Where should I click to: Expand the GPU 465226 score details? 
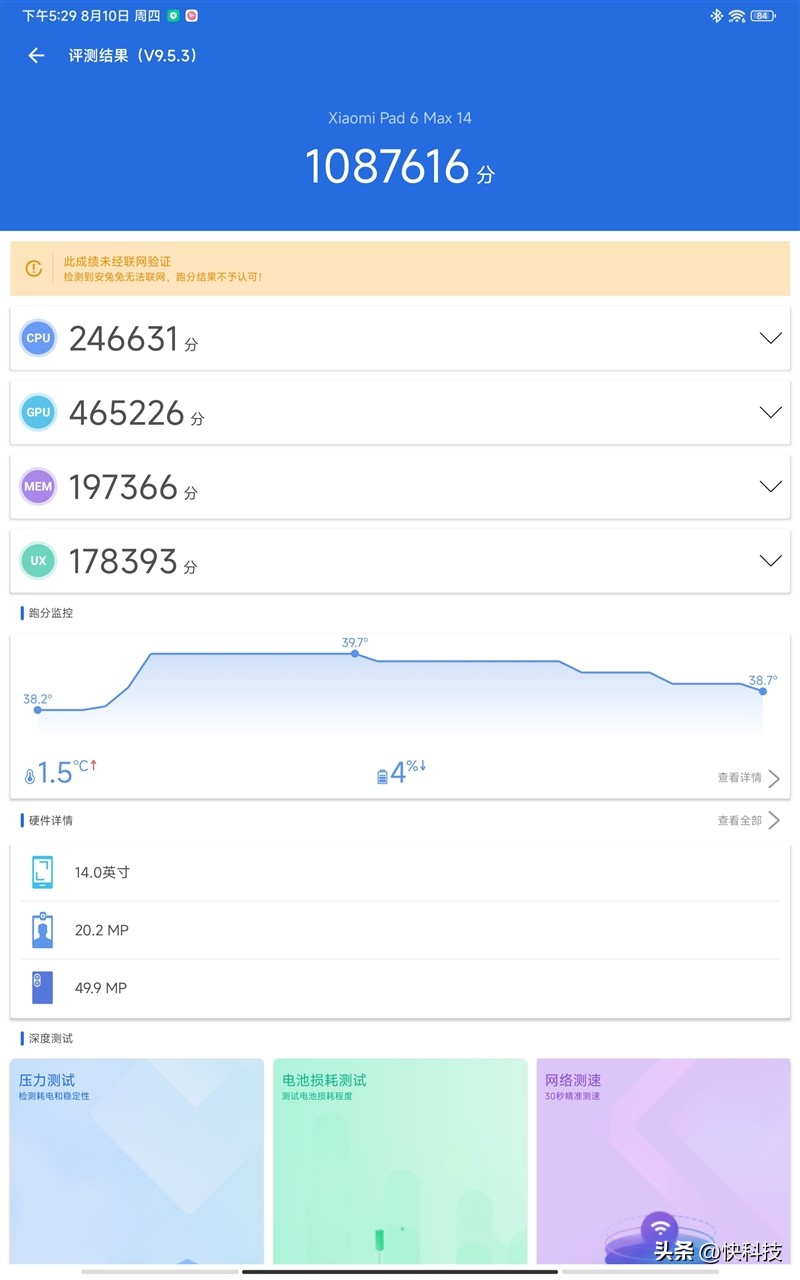click(x=770, y=412)
